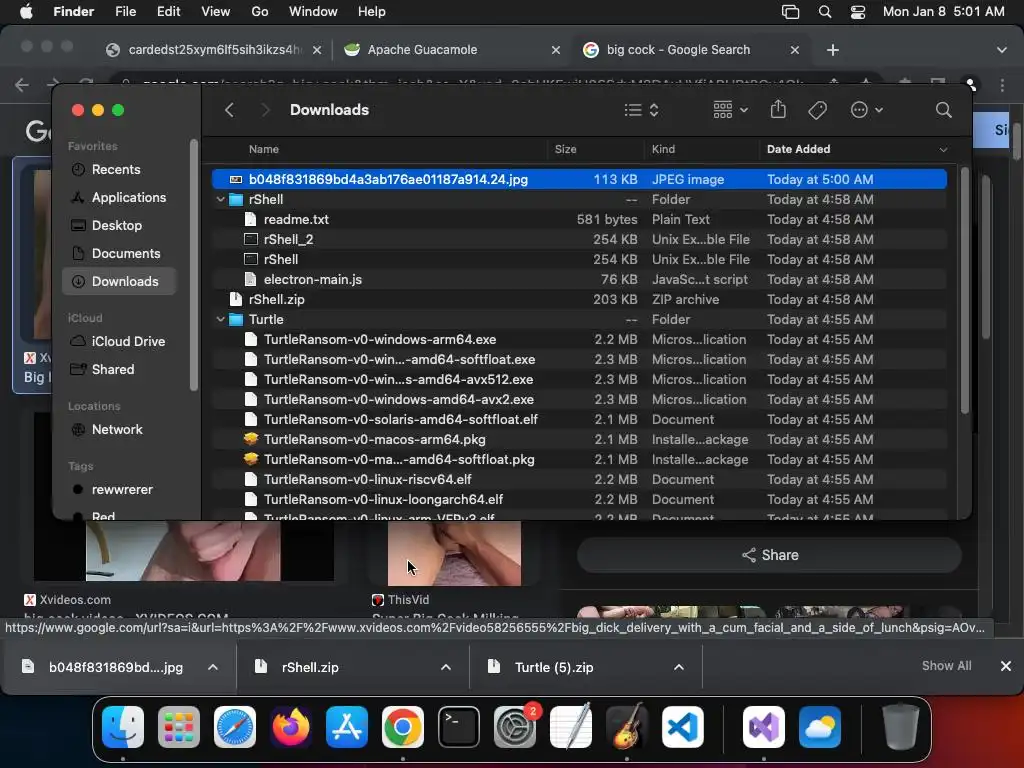Open the File menu in menu bar
Screen dimensions: 1024x768
pos(125,12)
